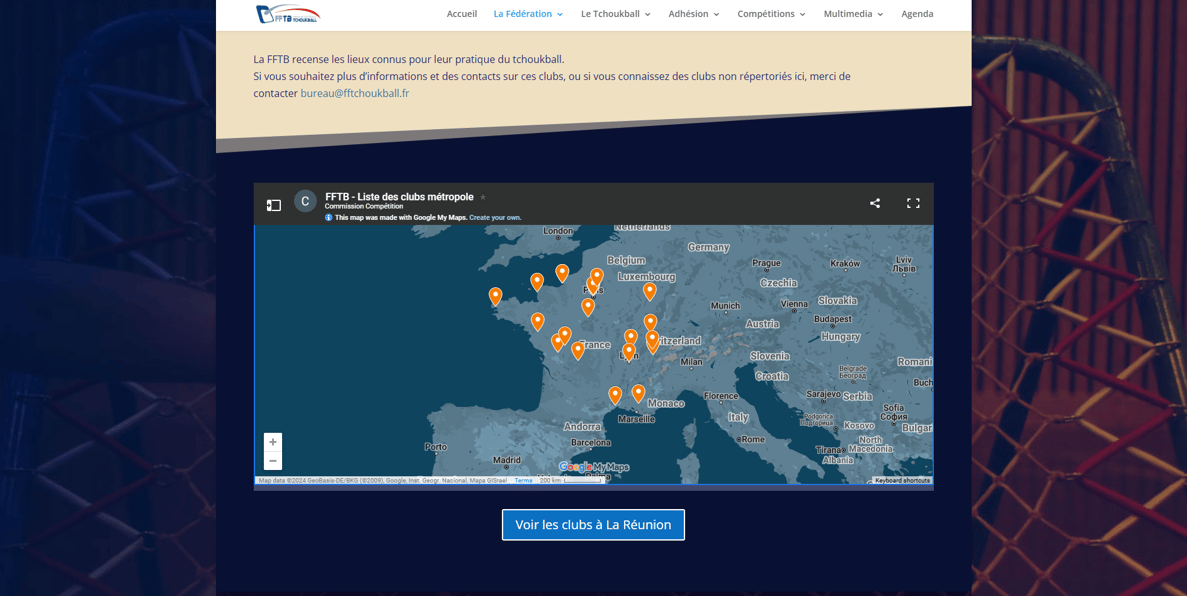Open Keyboard shortcuts on the map
This screenshot has height=596, width=1187.
(x=902, y=481)
